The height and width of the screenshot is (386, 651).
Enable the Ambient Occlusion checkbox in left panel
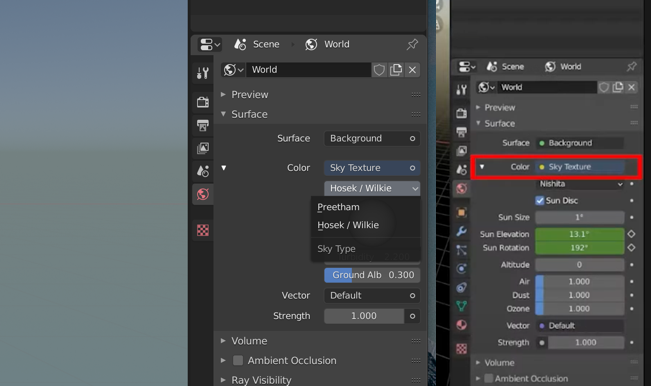pos(238,360)
